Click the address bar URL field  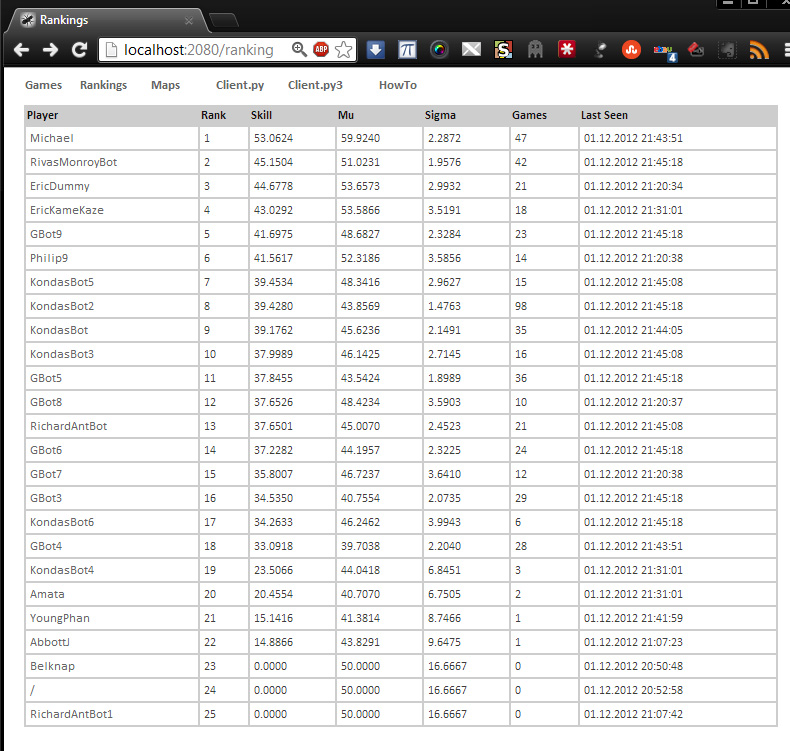pyautogui.click(x=200, y=49)
